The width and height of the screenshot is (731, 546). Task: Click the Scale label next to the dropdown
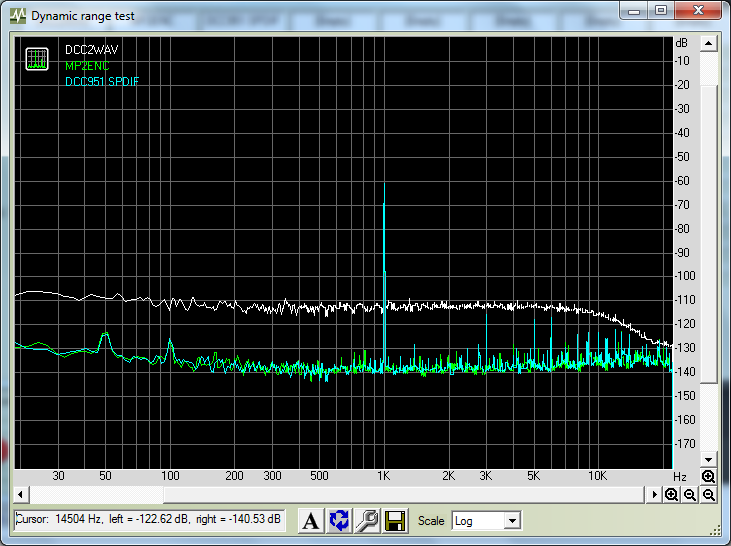(x=431, y=521)
